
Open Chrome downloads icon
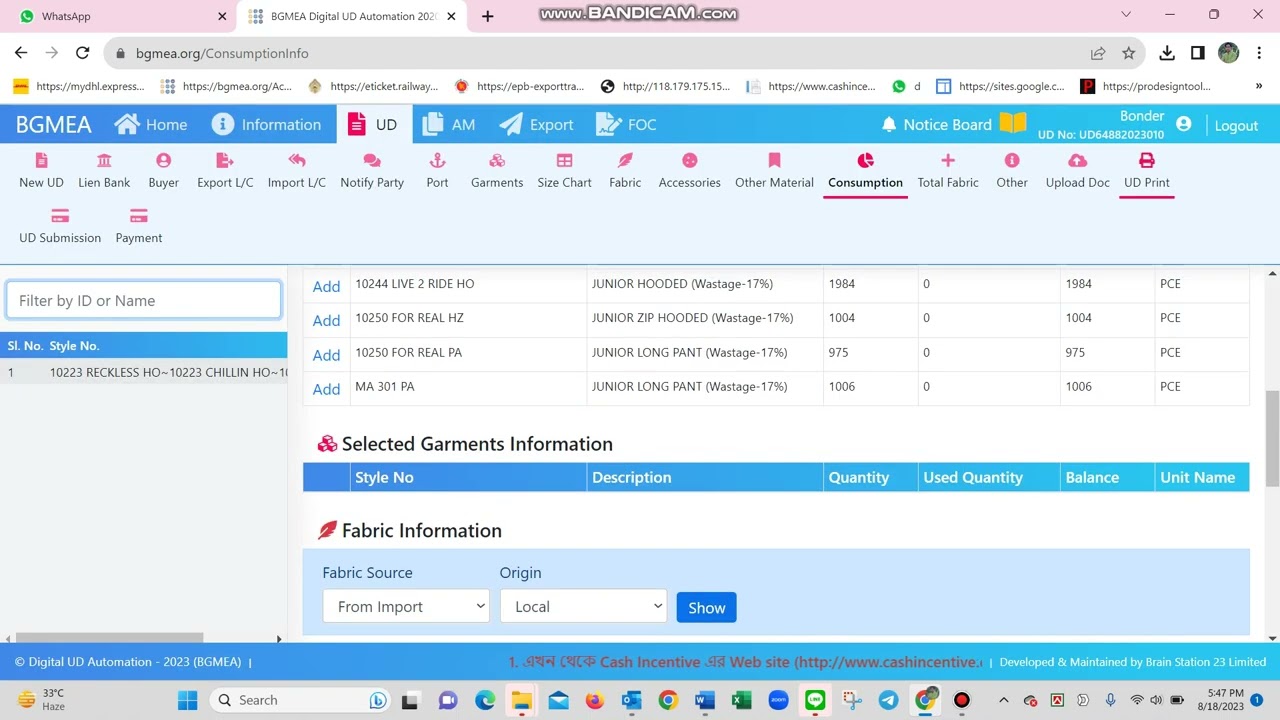[x=1167, y=53]
